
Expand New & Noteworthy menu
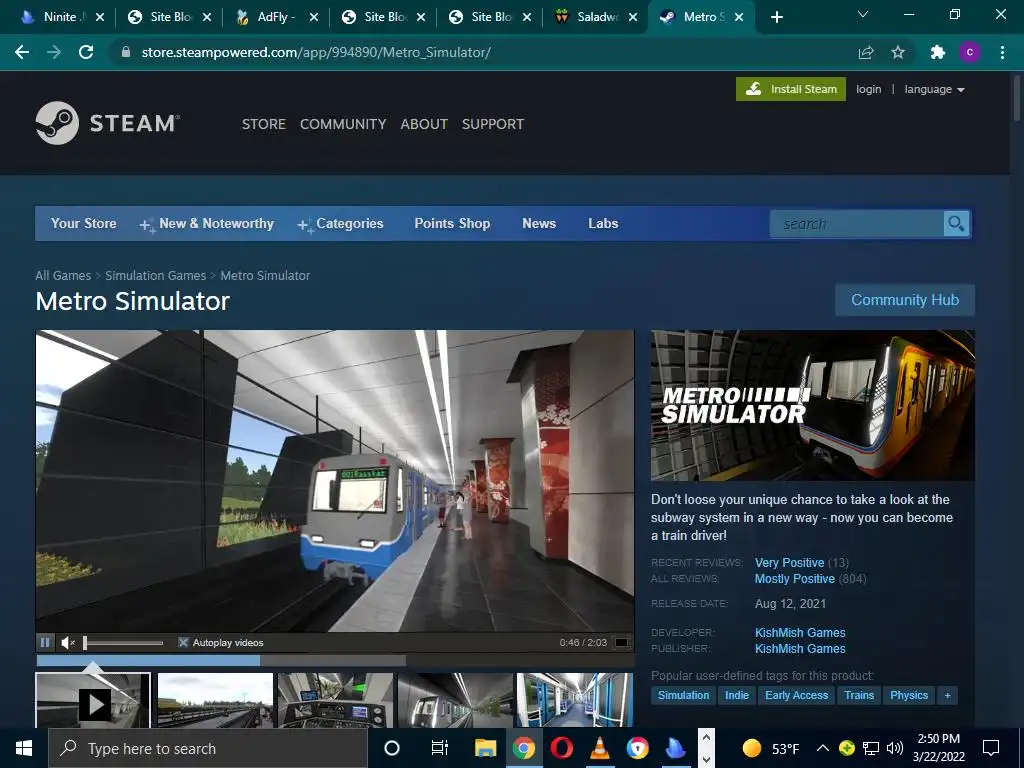pos(207,224)
